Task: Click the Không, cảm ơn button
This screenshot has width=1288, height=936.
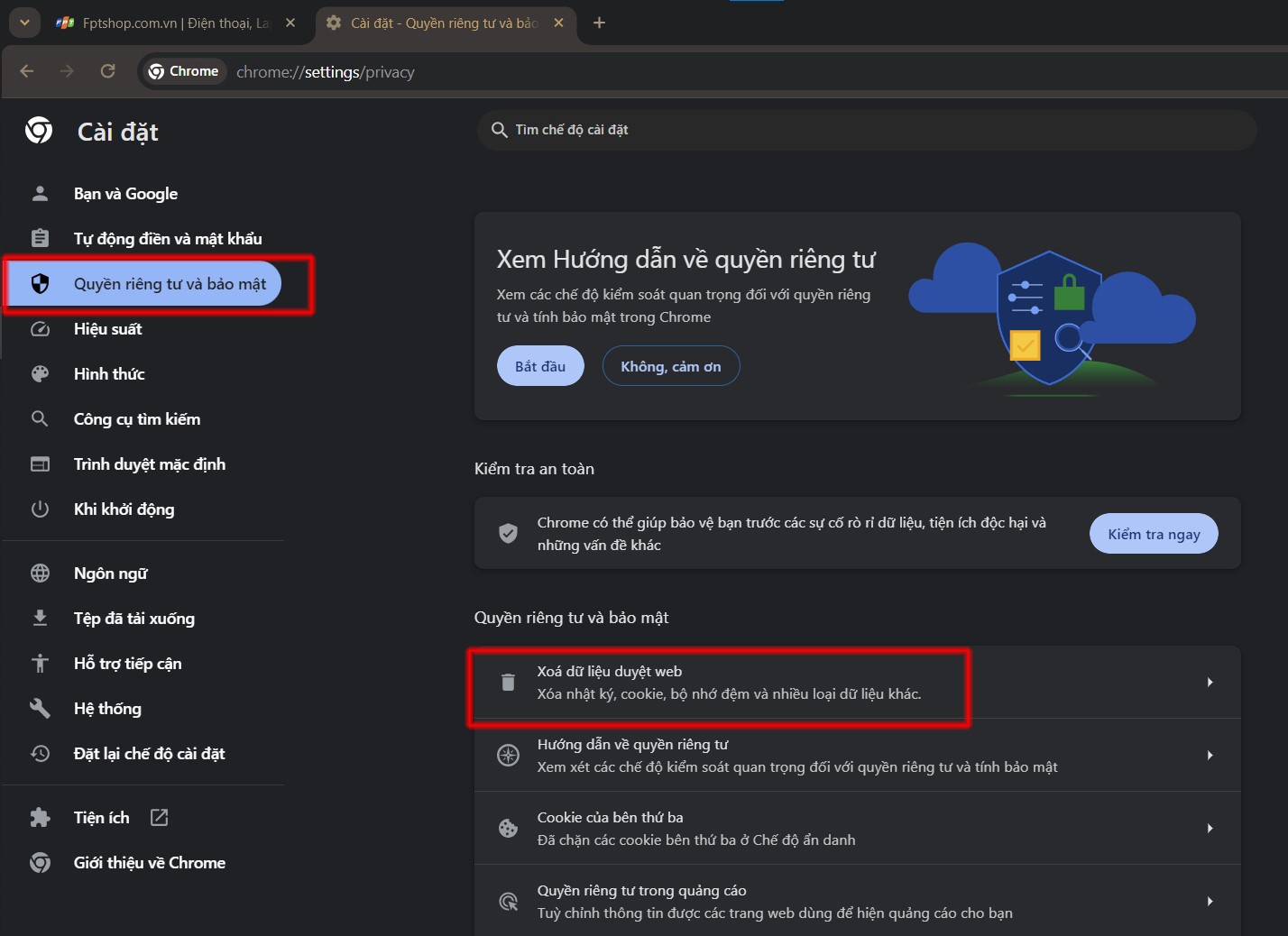Action: point(671,366)
